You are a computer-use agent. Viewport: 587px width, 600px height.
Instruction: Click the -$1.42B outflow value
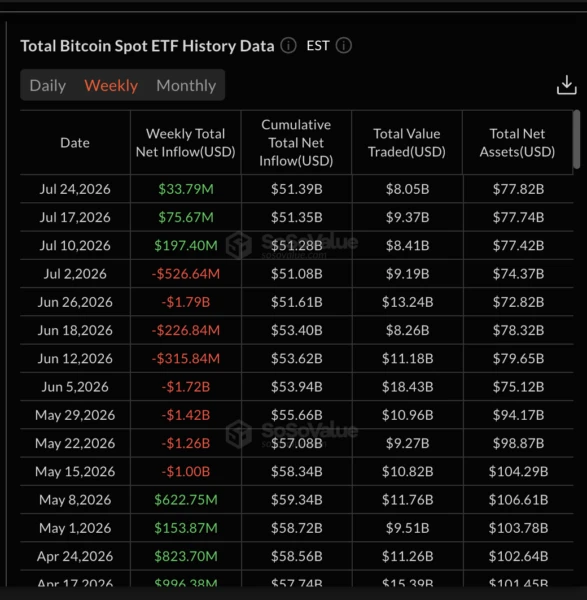point(186,415)
